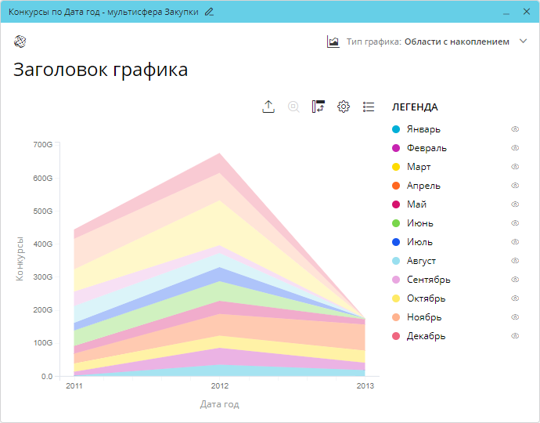Click the Апрель orange color dot

point(396,186)
